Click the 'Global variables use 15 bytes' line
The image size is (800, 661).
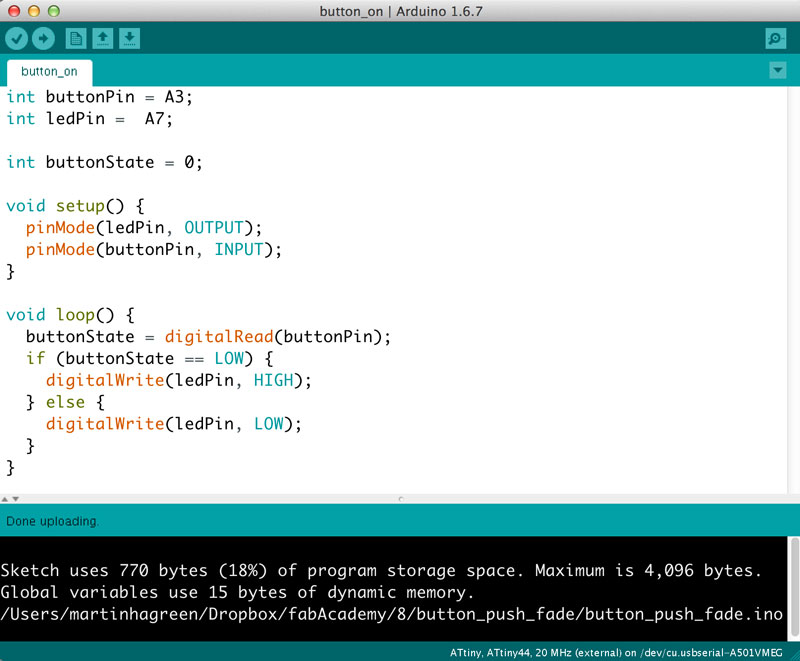coord(237,592)
